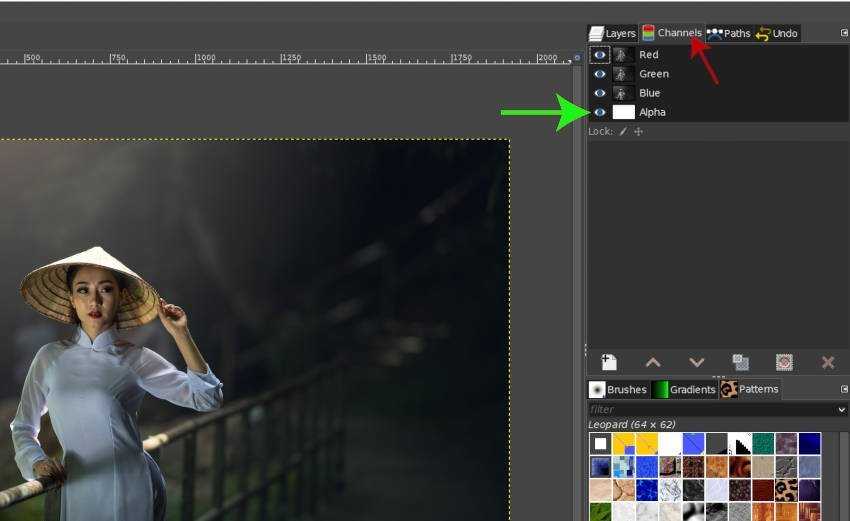850x521 pixels.
Task: Toggle visibility of the Green channel
Action: (600, 74)
